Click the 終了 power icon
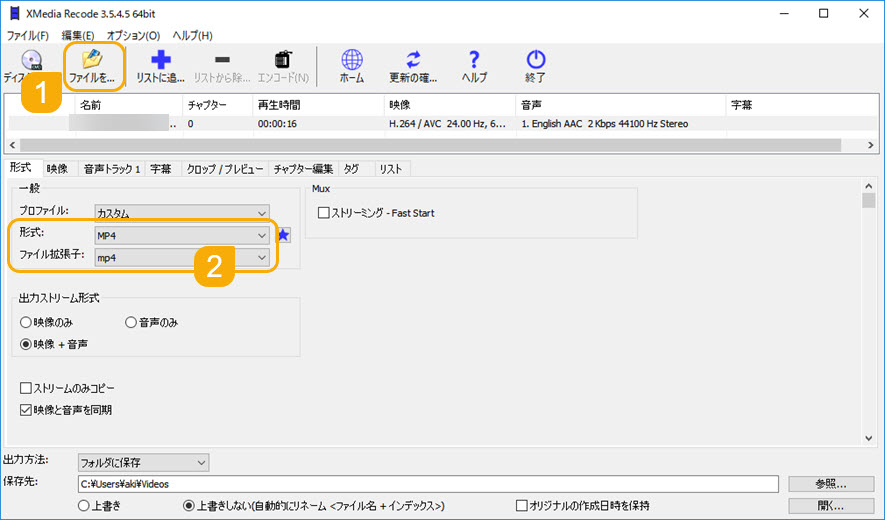 click(x=535, y=66)
